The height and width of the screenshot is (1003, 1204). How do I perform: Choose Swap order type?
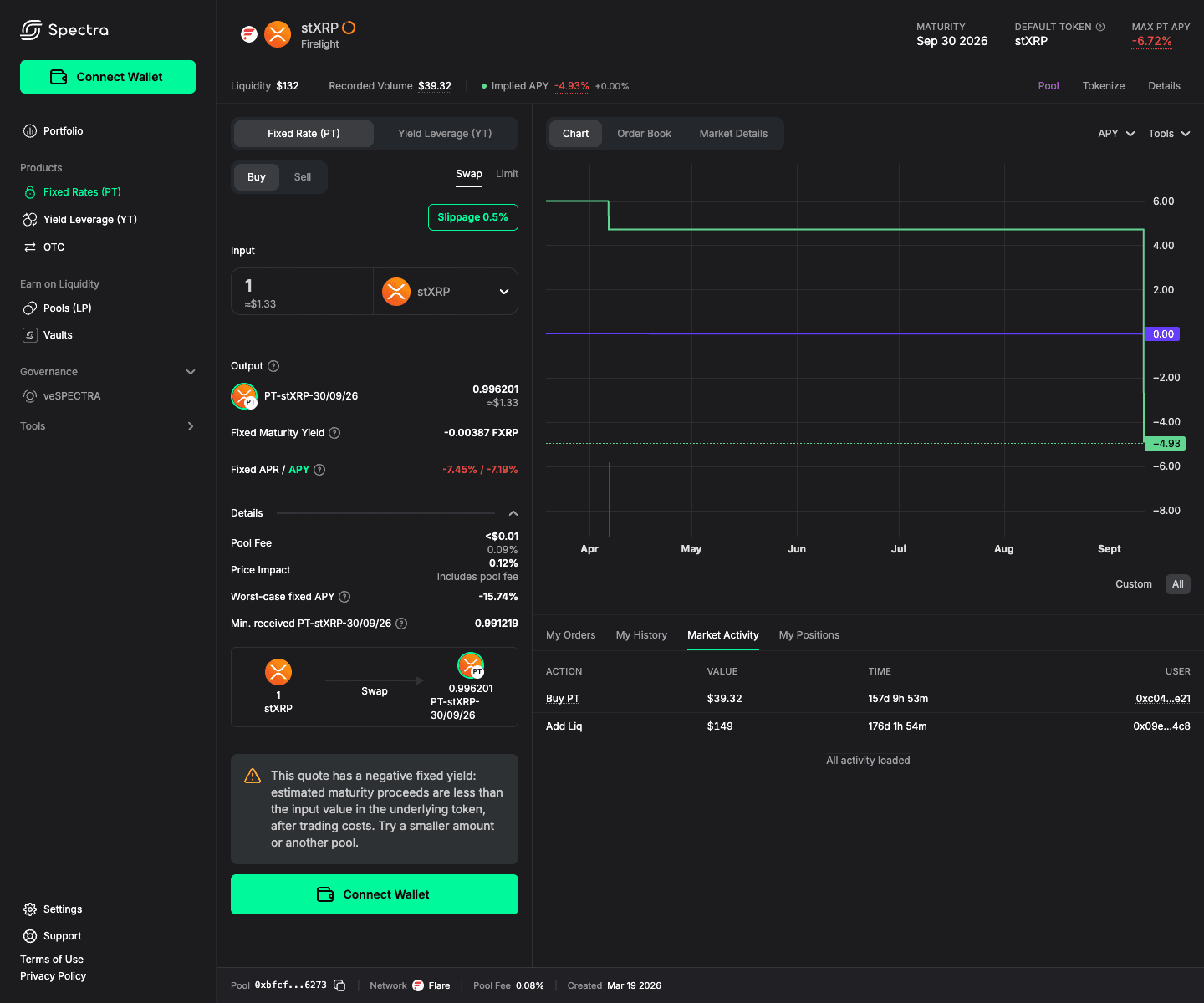click(469, 174)
